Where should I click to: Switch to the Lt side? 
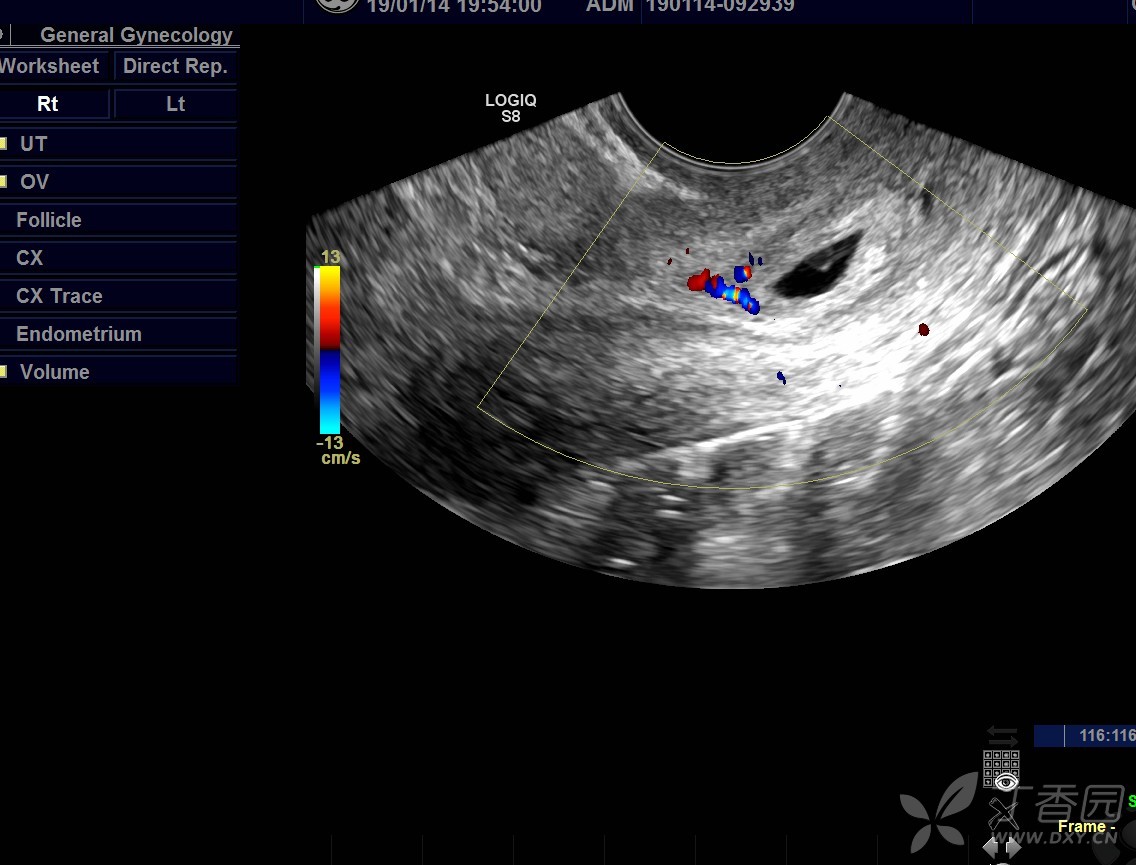175,104
